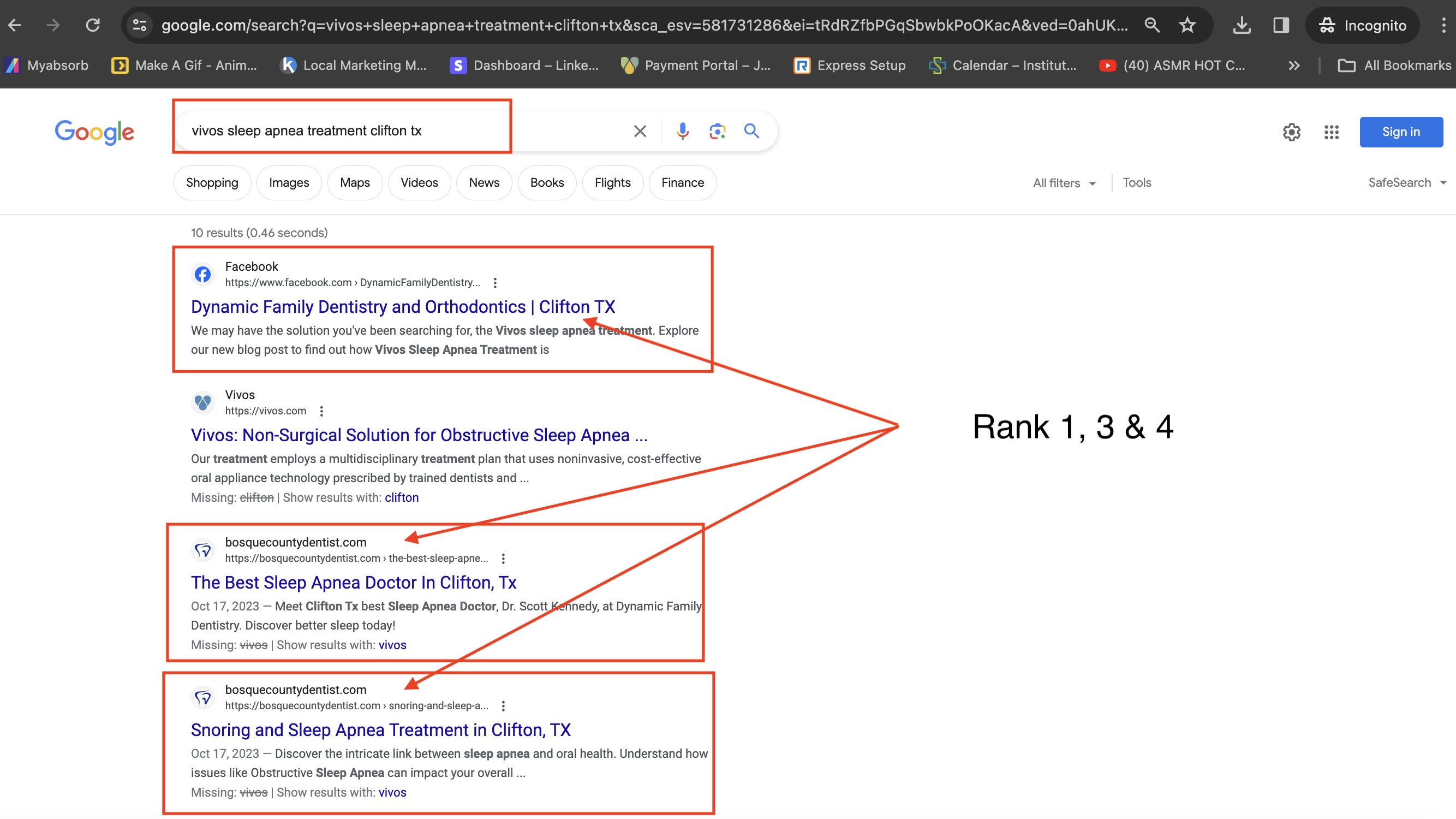
Task: Click the '10 results (0.46 seconds)' text
Action: [259, 233]
